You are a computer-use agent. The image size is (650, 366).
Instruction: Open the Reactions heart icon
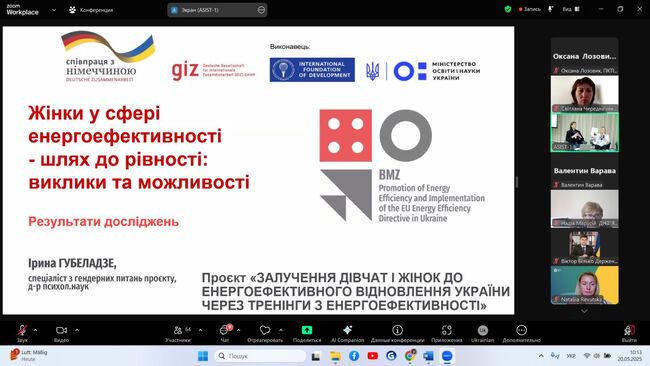pyautogui.click(x=265, y=330)
